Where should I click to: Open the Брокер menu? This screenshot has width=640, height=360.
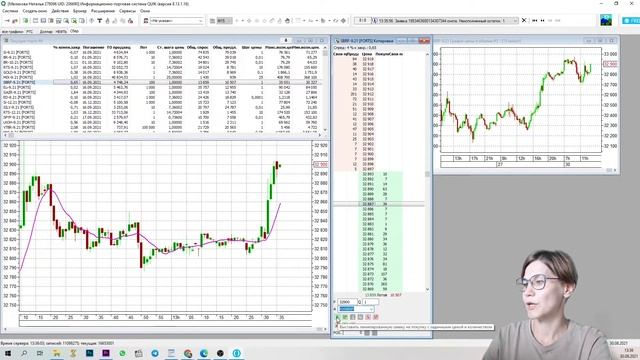(x=80, y=11)
